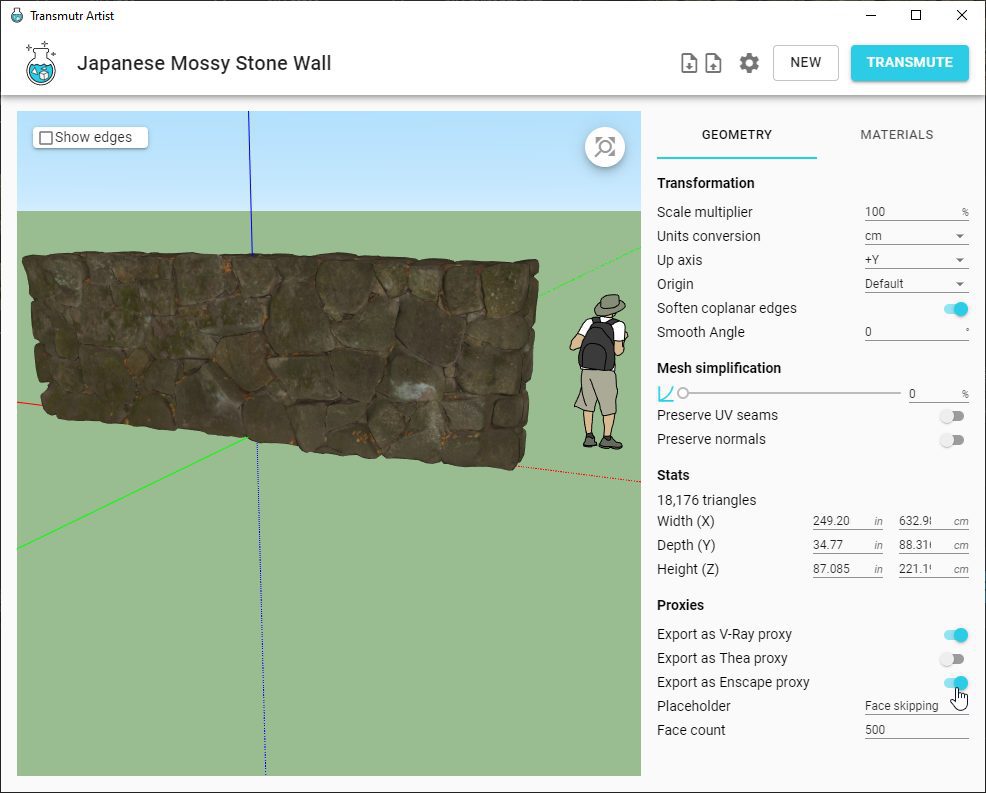Toggle Soften coplanar edges off

(x=955, y=309)
